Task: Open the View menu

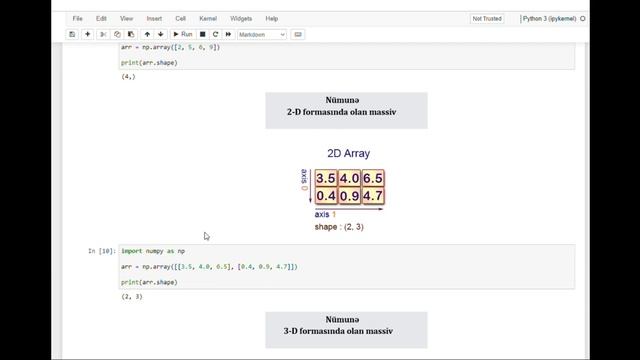Action: [x=127, y=19]
